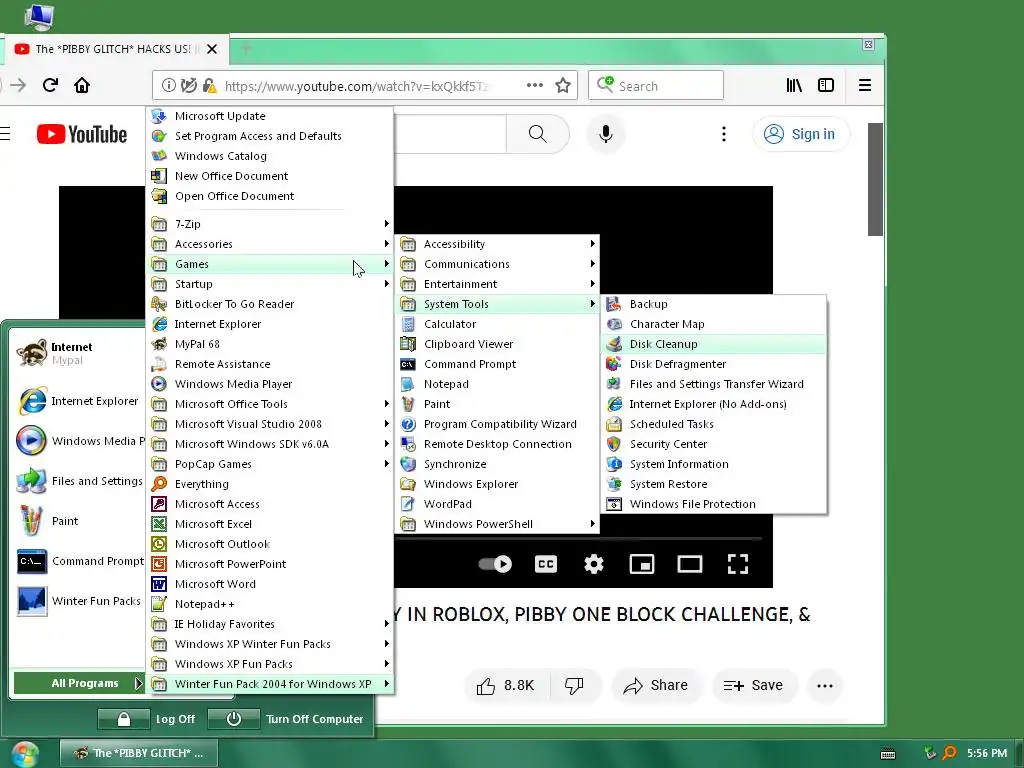This screenshot has width=1024, height=768.
Task: Open Communications submenu
Action: point(497,264)
